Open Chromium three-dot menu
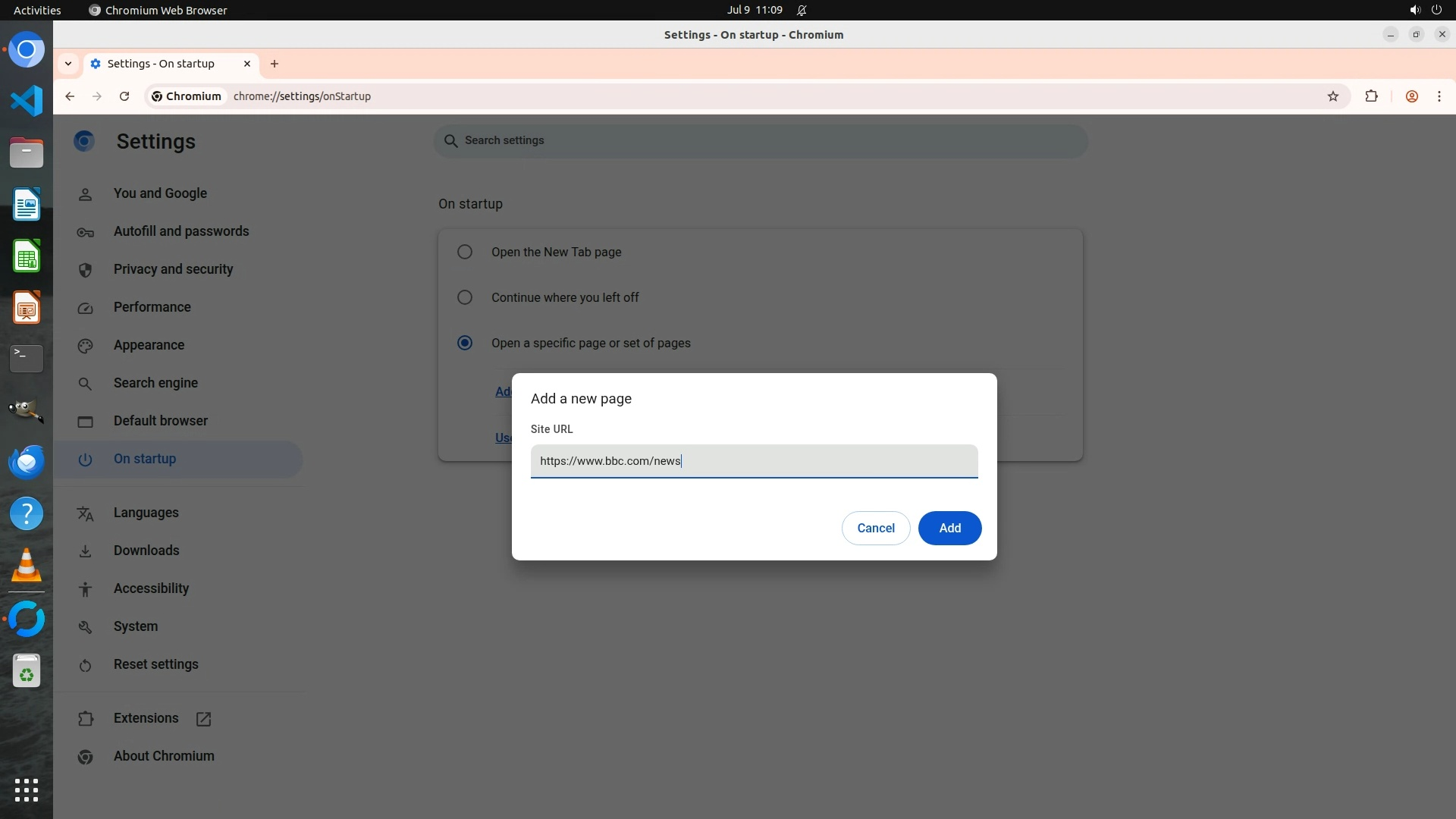Viewport: 1456px width, 819px height. pos(1439,96)
